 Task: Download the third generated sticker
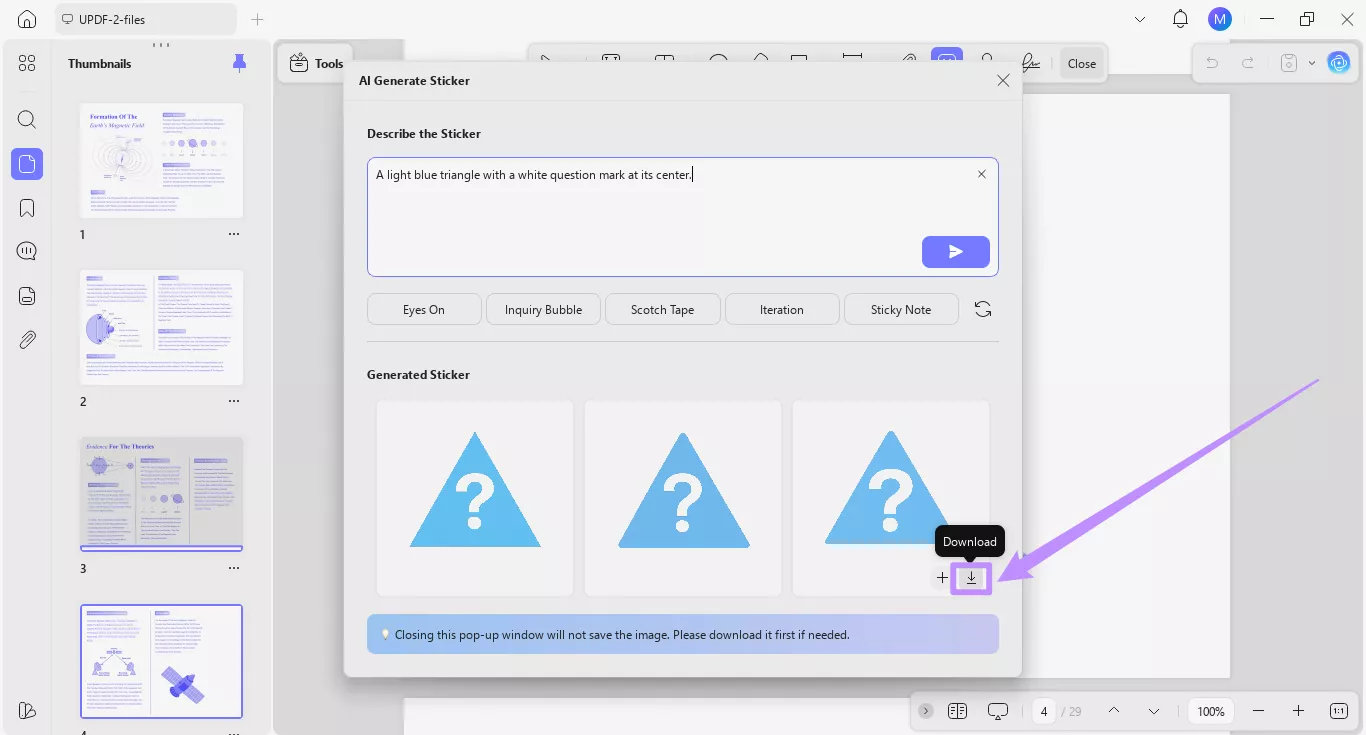tap(970, 577)
